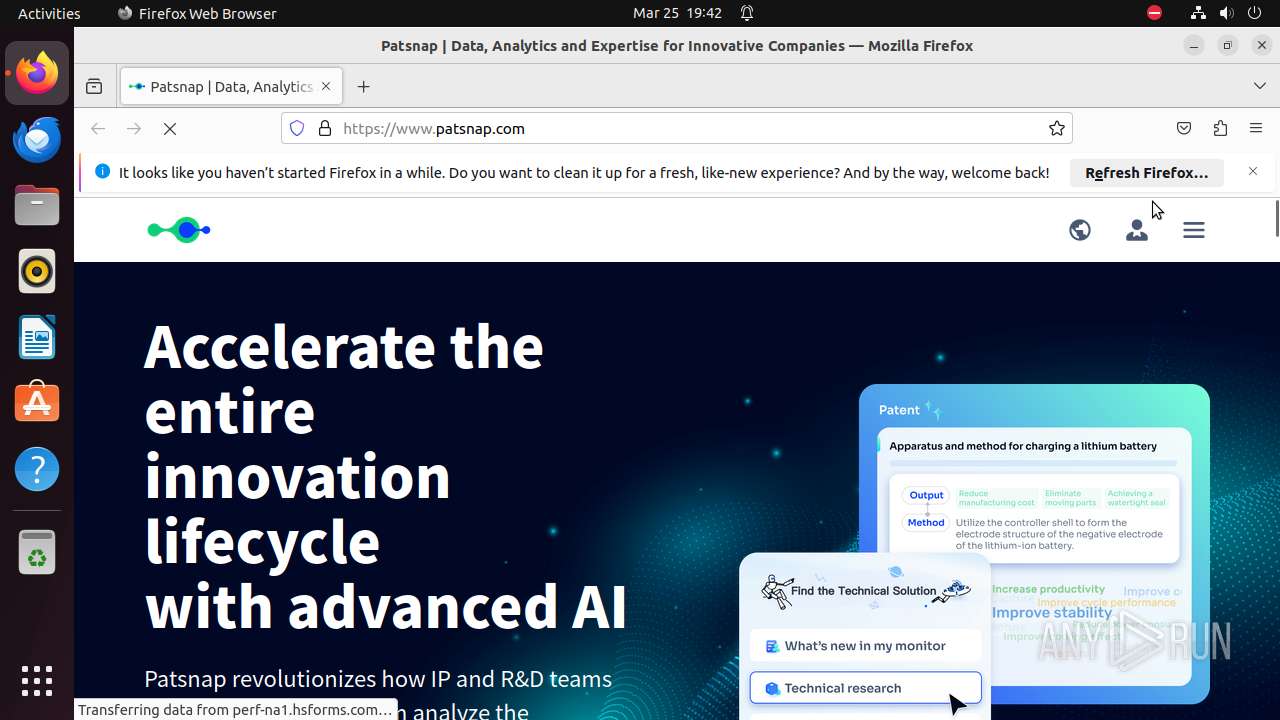Open the clock and calendar panel
The image size is (1280, 720).
point(677,13)
